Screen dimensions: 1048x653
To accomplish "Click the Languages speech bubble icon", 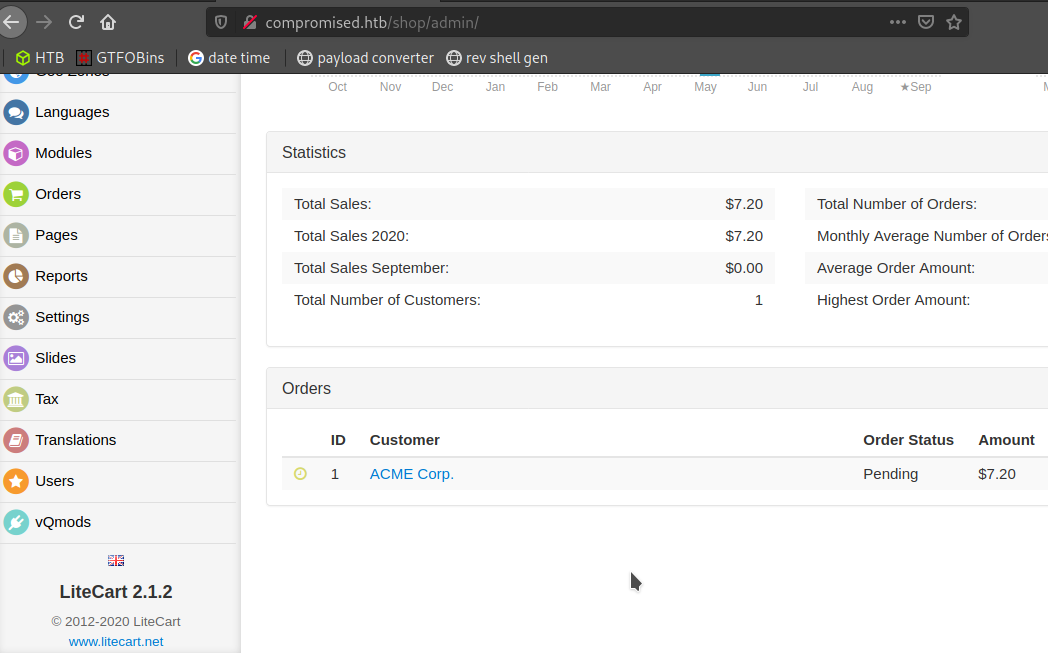I will tap(16, 112).
